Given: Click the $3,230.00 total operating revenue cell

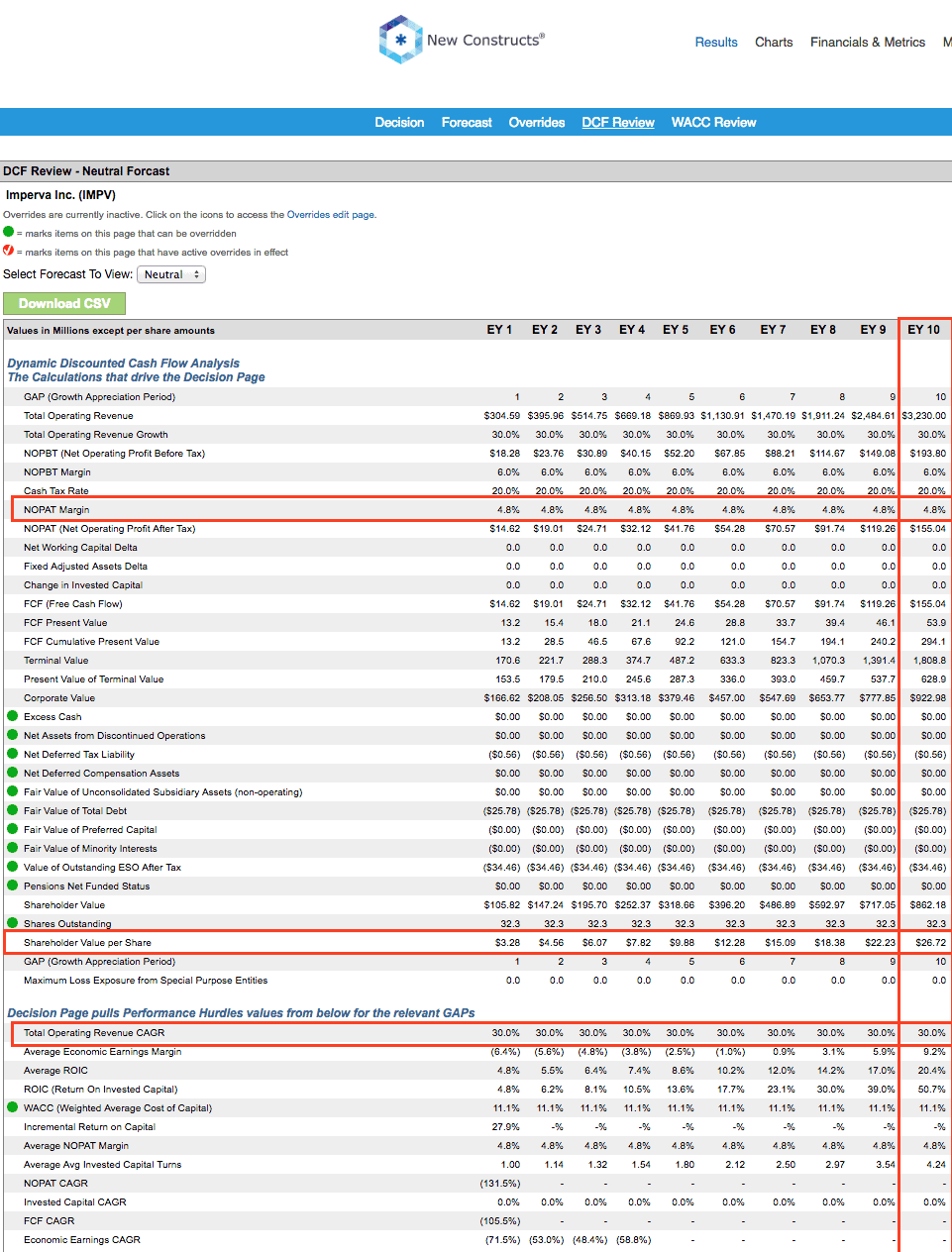Looking at the screenshot, I should (x=924, y=415).
